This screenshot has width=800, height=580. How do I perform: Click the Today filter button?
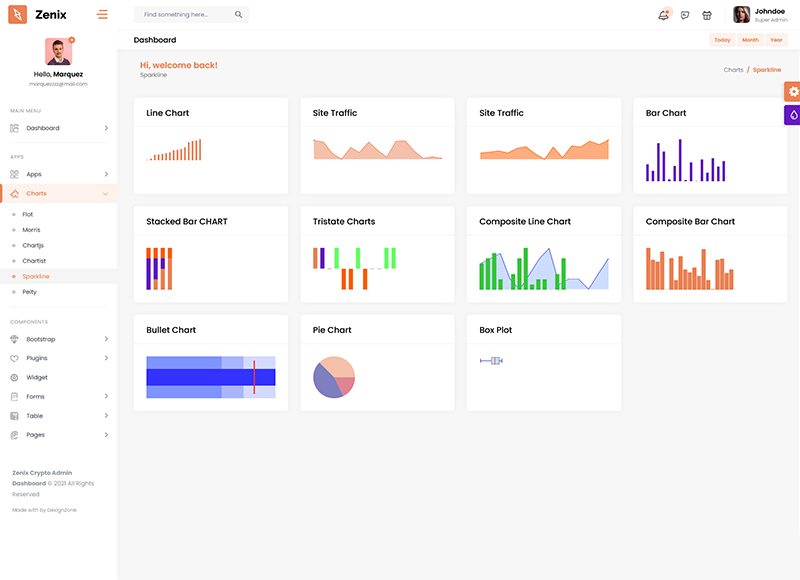coord(722,40)
